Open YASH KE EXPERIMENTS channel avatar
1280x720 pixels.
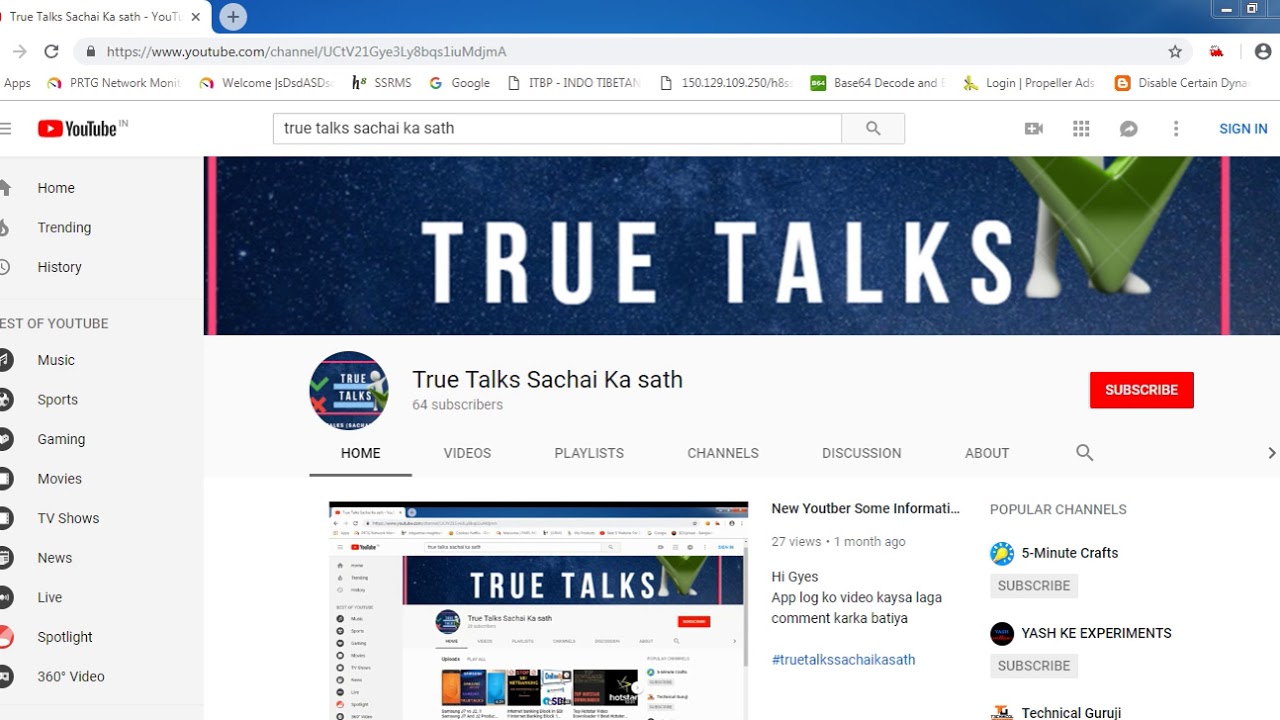(1002, 633)
